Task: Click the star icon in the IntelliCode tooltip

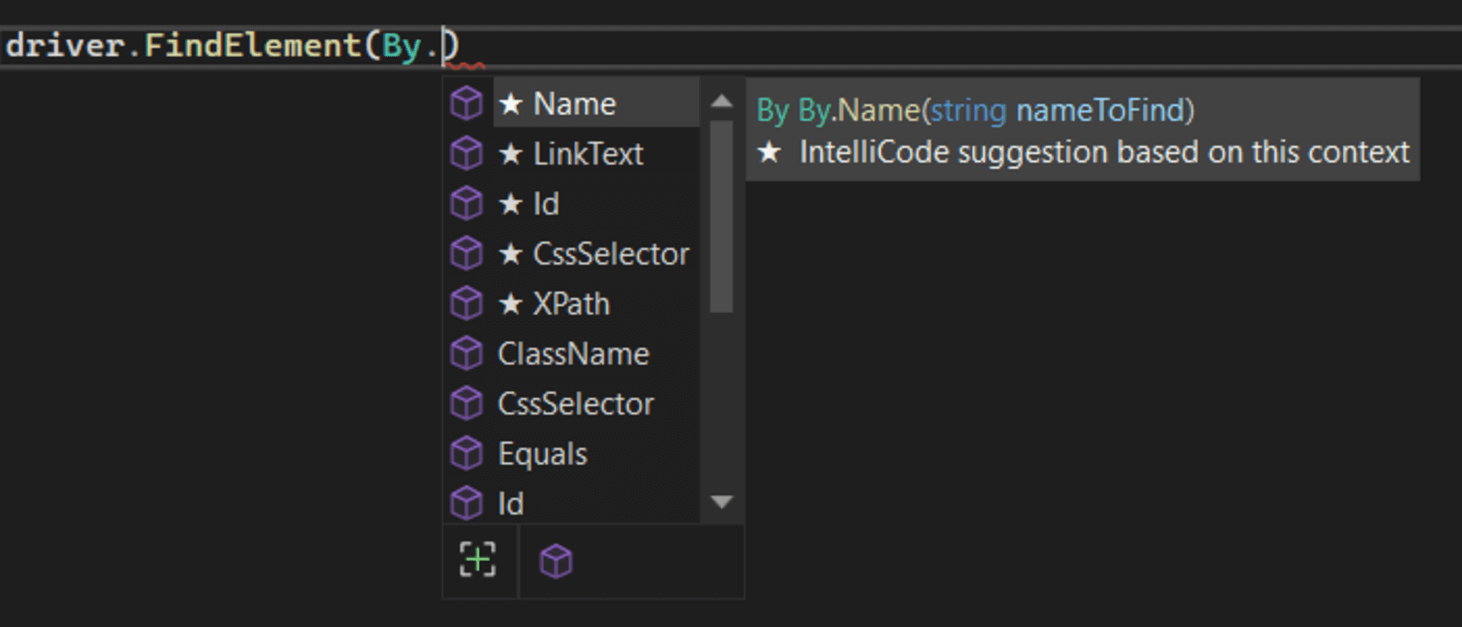Action: tap(770, 152)
